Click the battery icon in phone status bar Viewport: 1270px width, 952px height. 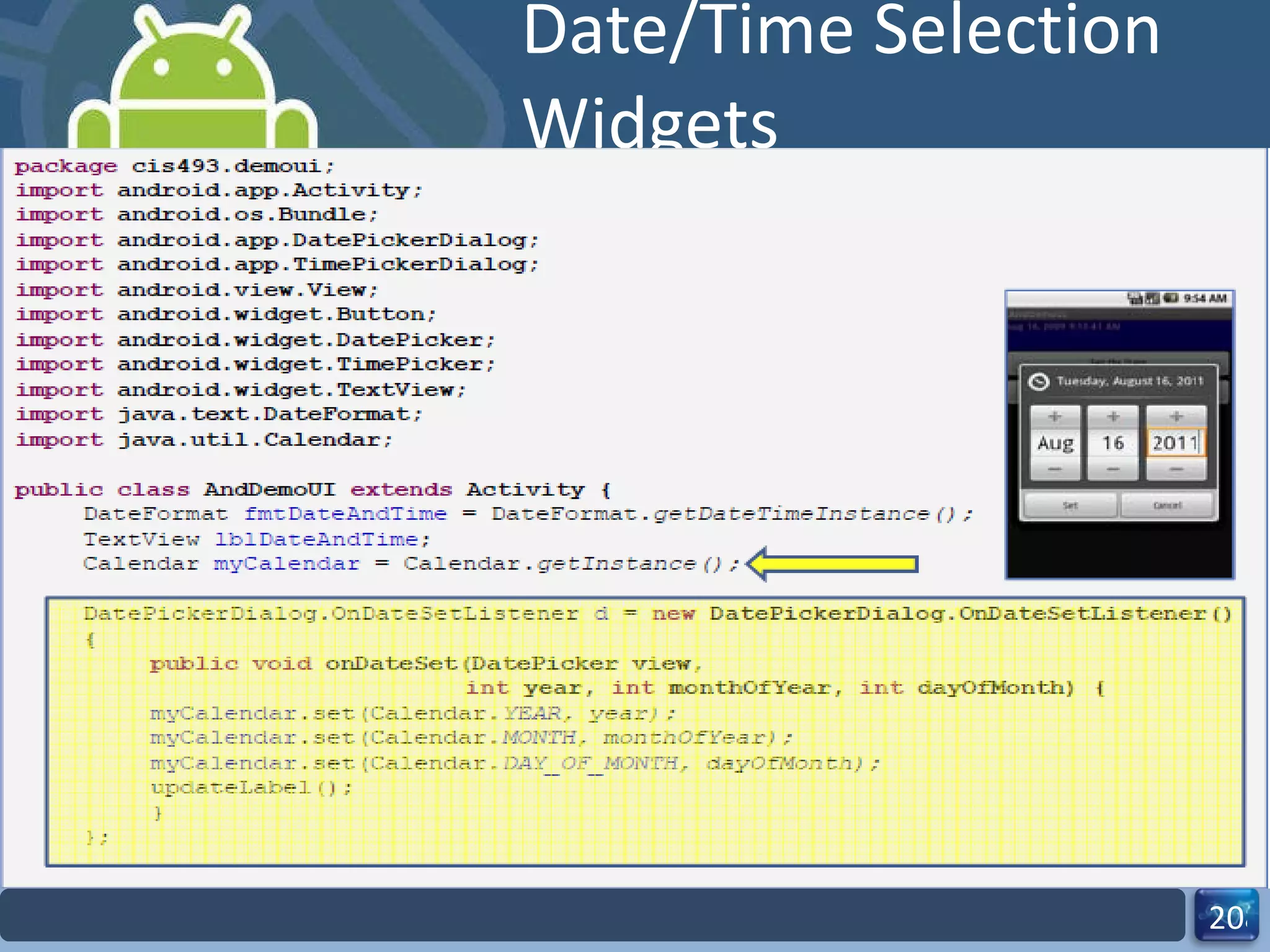click(1171, 298)
